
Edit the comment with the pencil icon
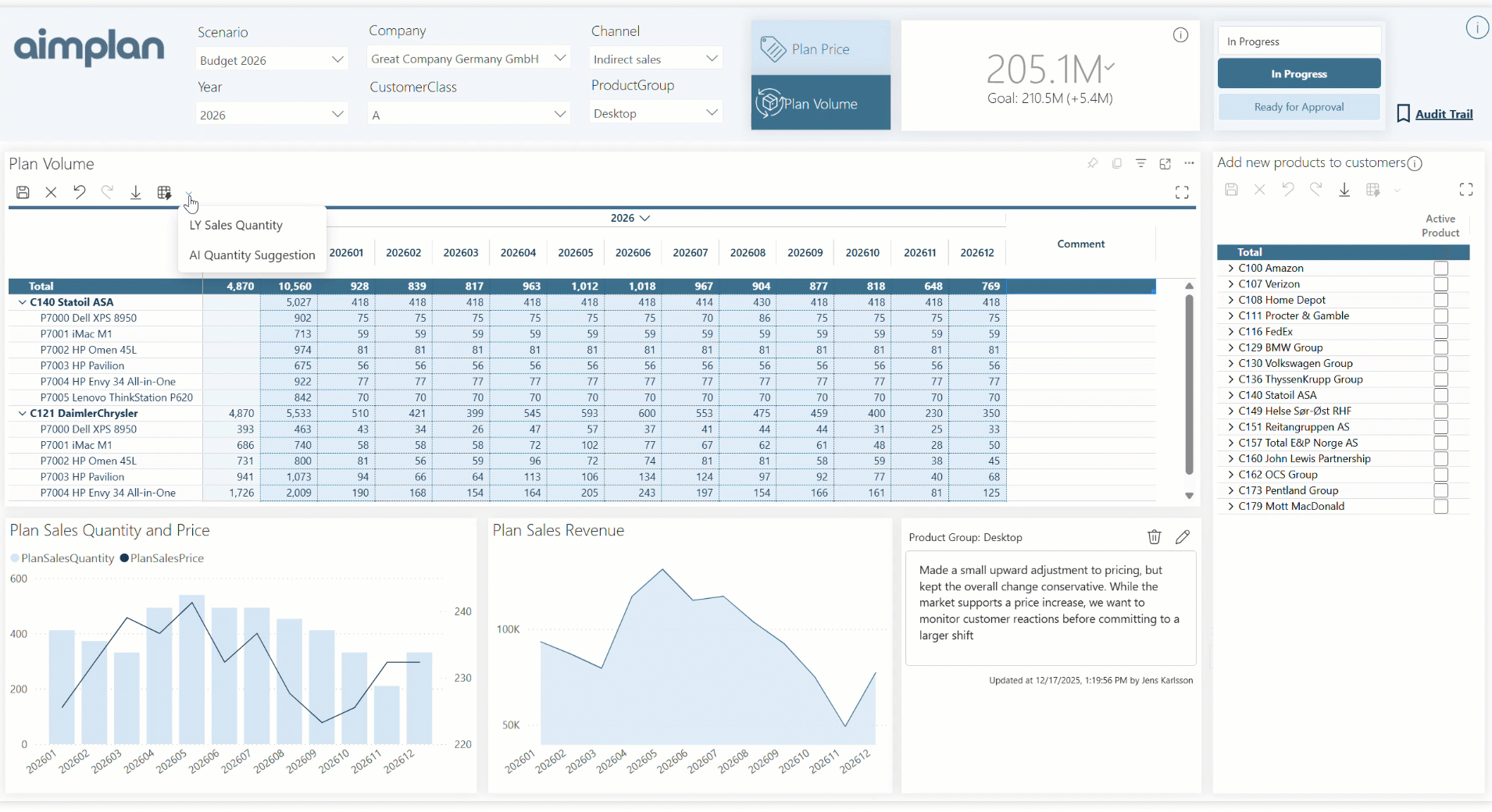(x=1182, y=537)
